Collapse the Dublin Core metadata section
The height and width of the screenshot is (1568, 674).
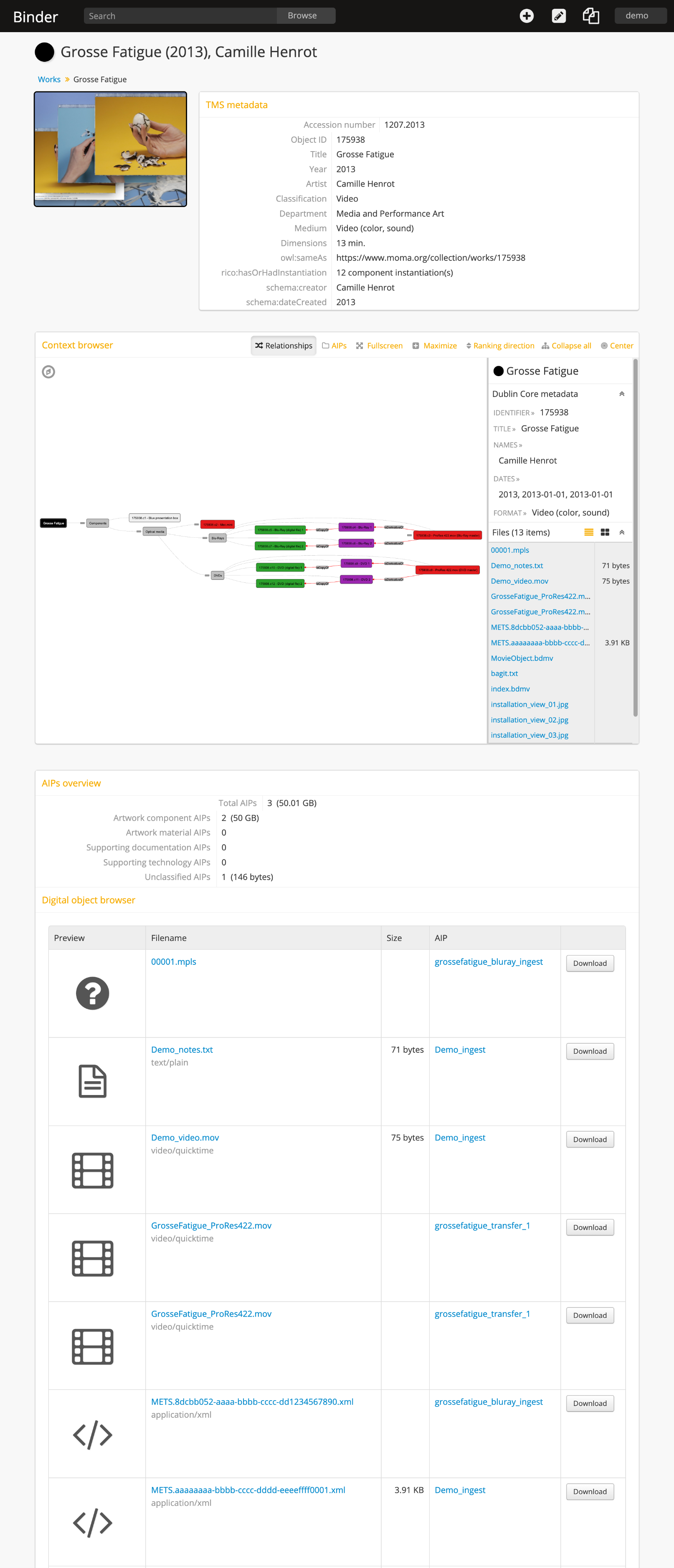[x=622, y=394]
